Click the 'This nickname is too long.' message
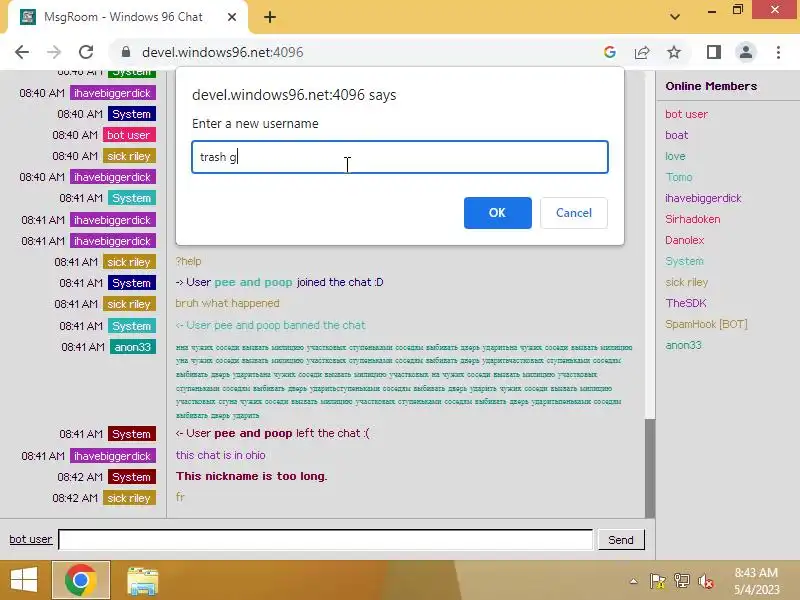This screenshot has width=800, height=600. click(252, 476)
